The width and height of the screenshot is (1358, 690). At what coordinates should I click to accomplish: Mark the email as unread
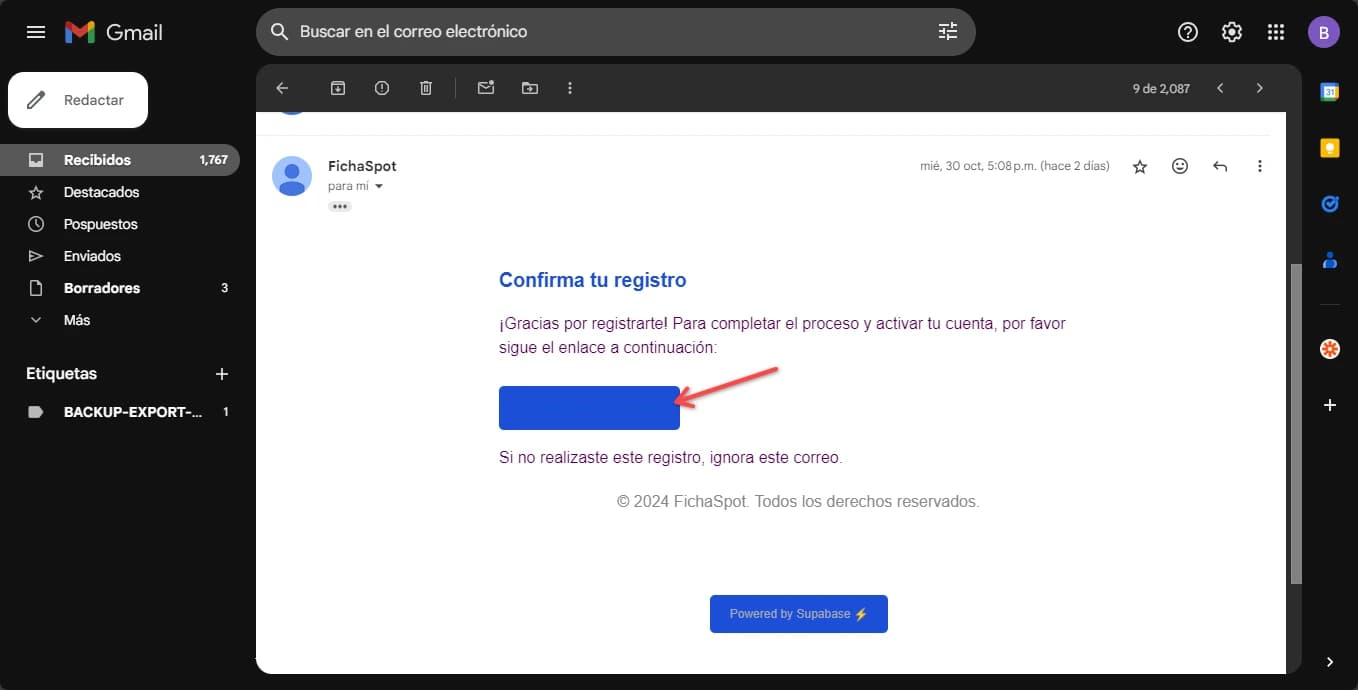486,87
